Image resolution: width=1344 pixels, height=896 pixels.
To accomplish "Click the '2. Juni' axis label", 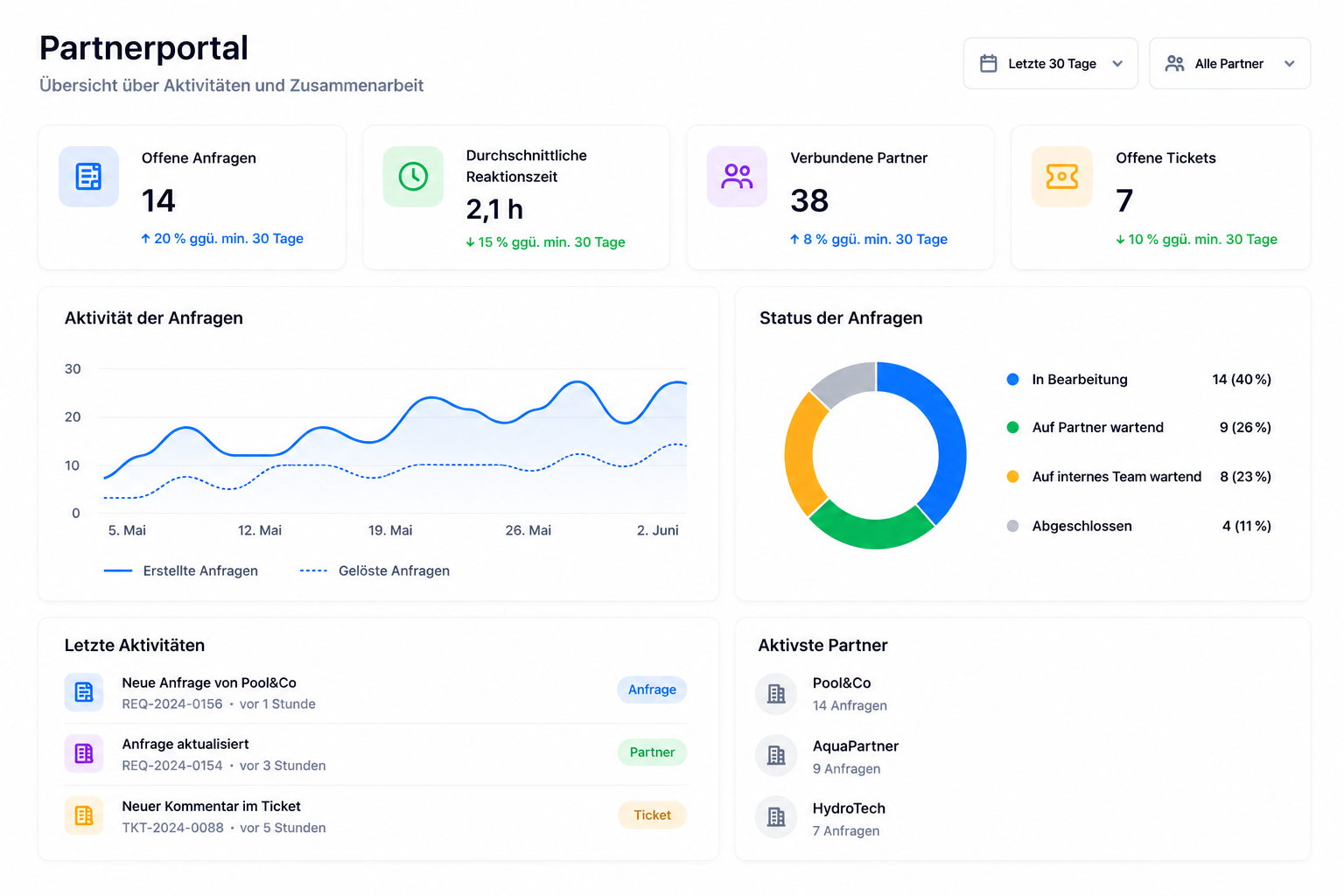I will (x=658, y=530).
